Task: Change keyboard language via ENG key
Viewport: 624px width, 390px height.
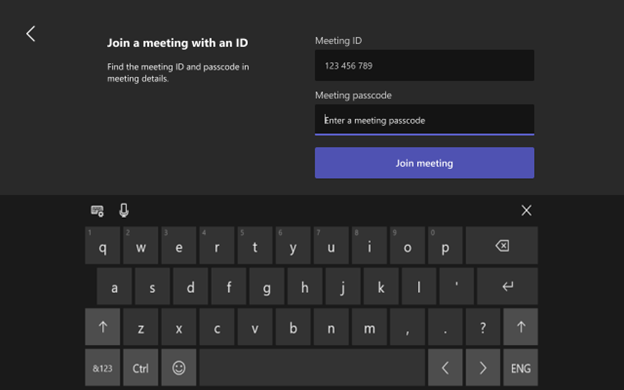Action: click(521, 368)
